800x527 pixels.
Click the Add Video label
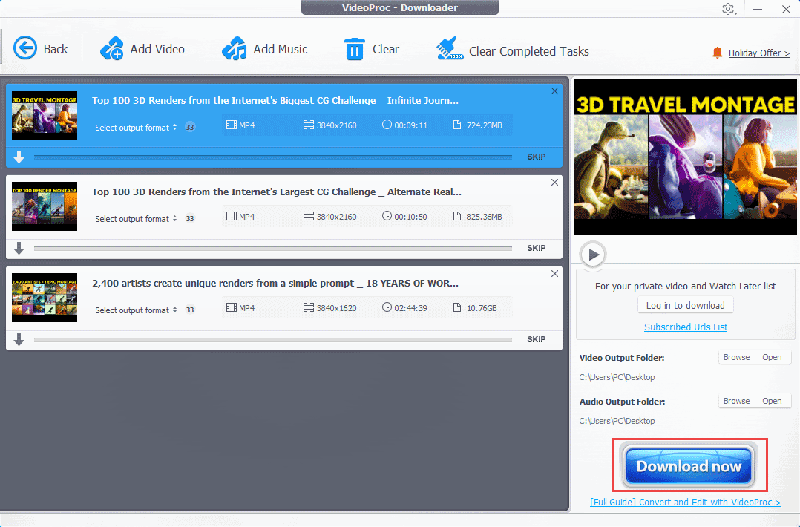coord(157,49)
